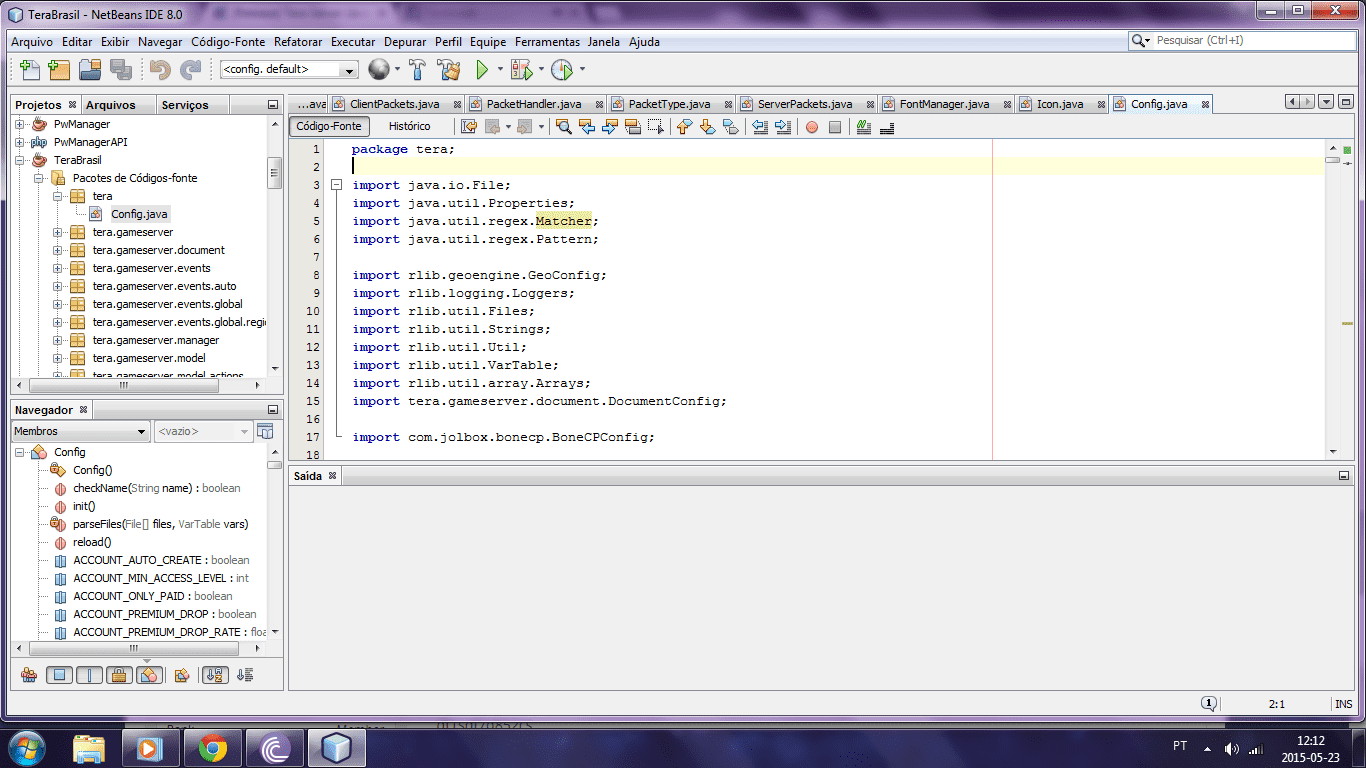Click the Previous Bookmark icon
Image resolution: width=1366 pixels, height=768 pixels.
[x=684, y=127]
